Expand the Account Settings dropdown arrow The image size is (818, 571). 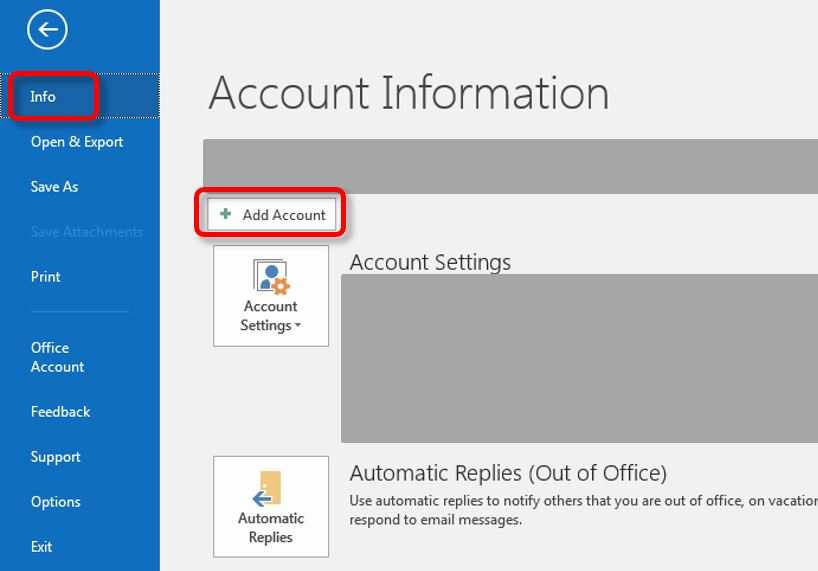pyautogui.click(x=298, y=325)
